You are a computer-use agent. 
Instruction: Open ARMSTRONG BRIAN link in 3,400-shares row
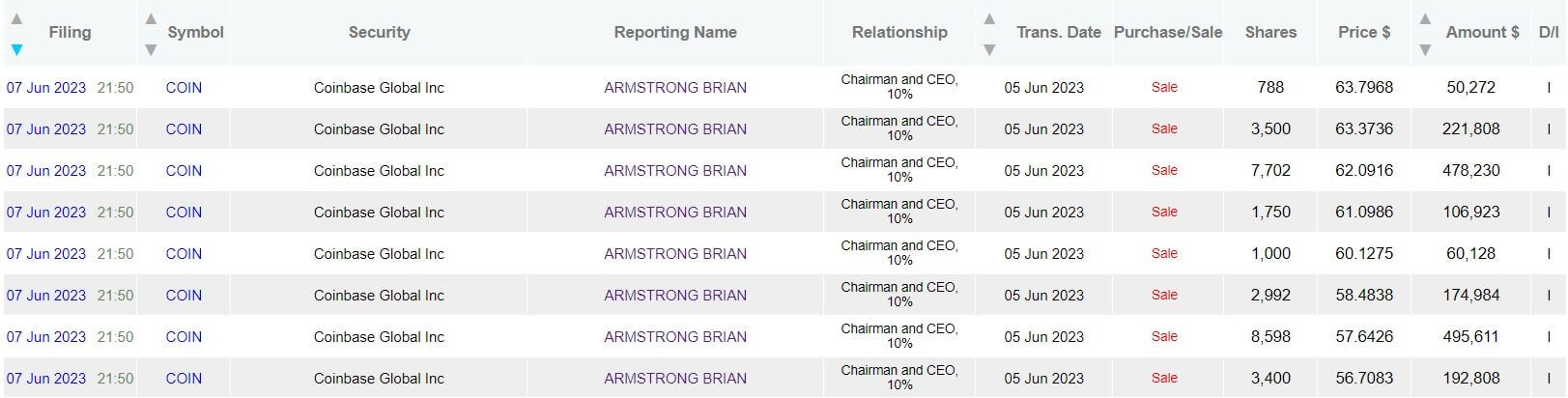[675, 379]
